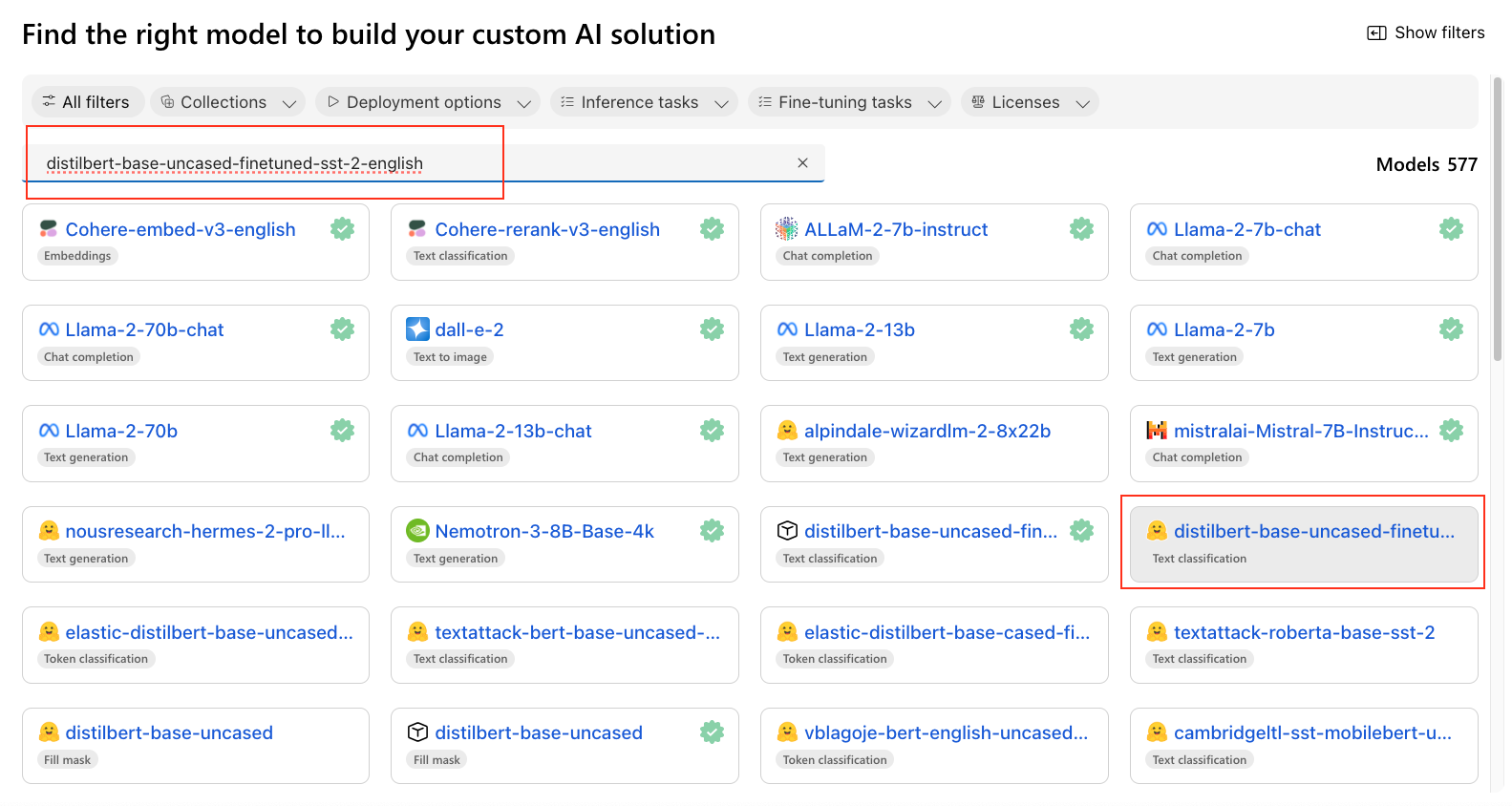1512x806 pixels.
Task: Click Meta logo on Llama-2-13b card
Action: (787, 329)
